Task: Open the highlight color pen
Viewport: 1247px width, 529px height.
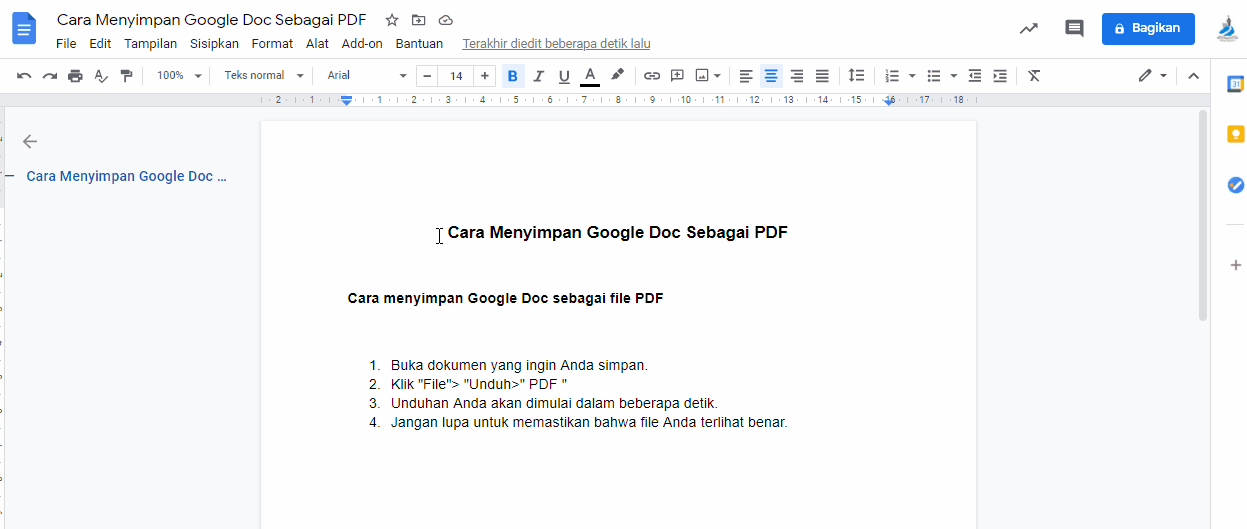Action: pos(617,76)
